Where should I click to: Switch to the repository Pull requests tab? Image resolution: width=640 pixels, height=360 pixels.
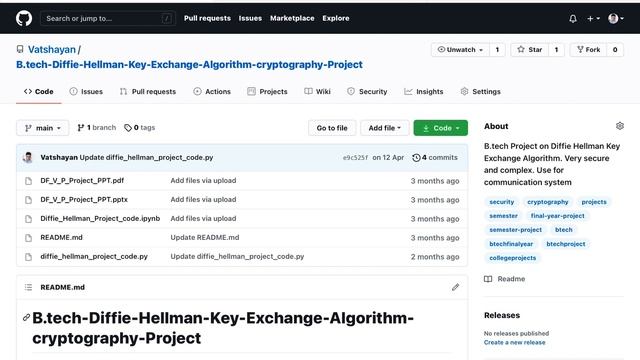click(148, 91)
